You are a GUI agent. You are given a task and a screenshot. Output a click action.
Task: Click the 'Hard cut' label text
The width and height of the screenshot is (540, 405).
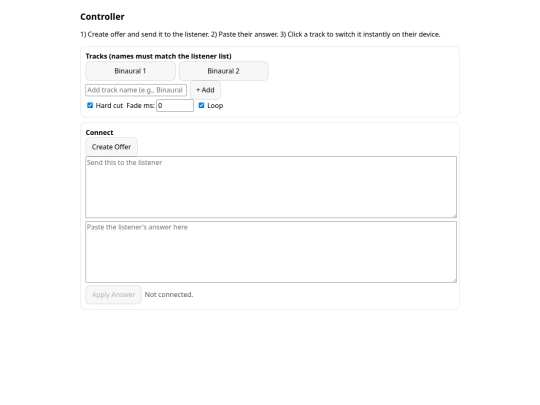109,106
